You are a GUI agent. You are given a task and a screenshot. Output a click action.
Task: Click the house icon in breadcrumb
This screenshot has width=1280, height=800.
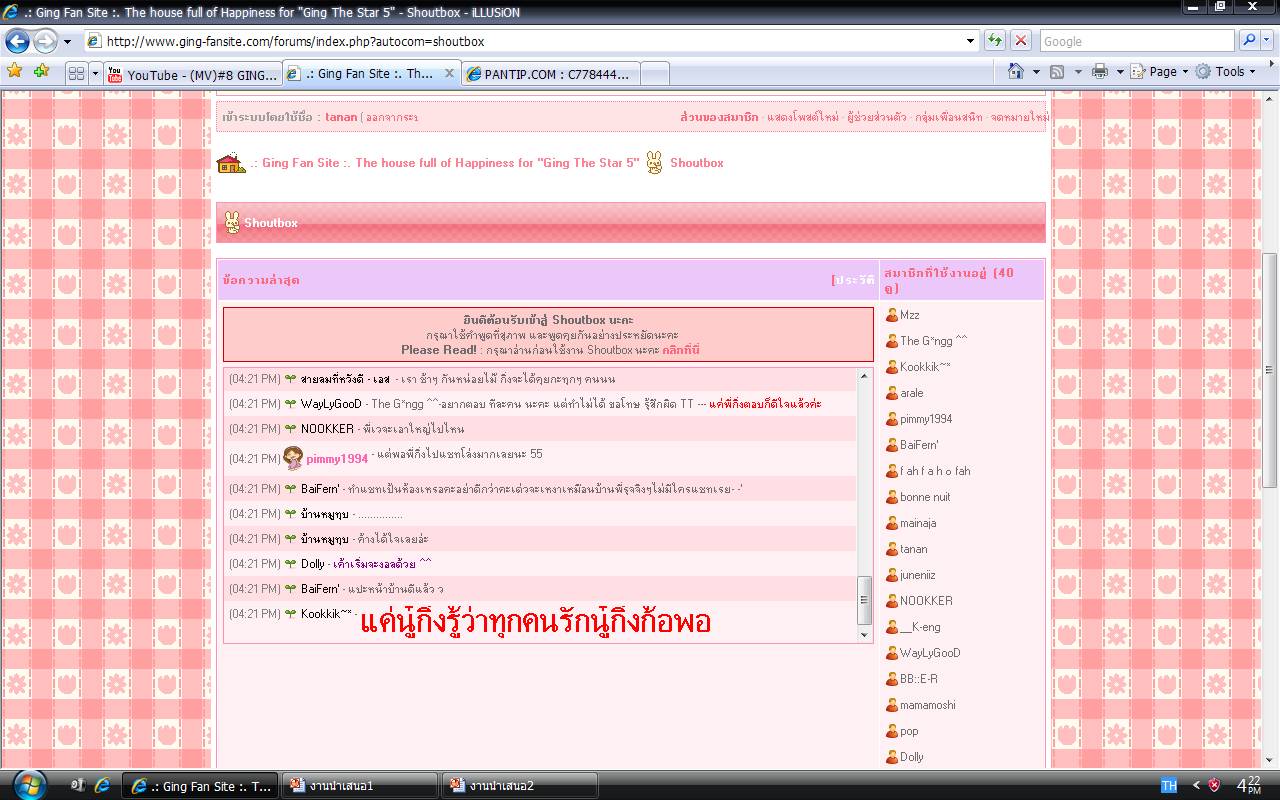231,163
